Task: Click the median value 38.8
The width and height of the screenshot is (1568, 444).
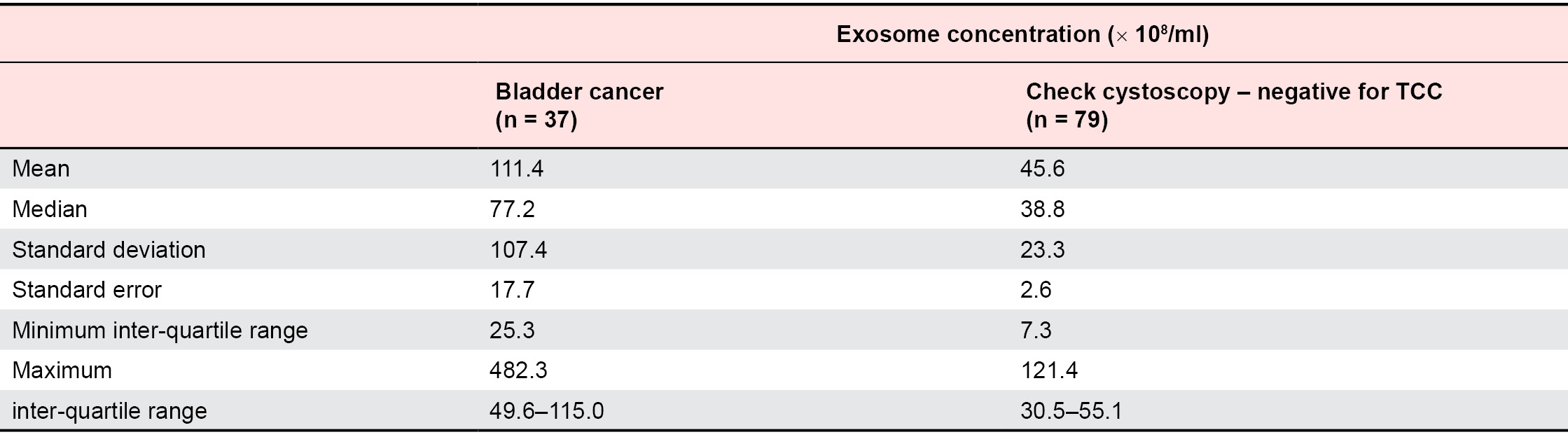Action: [x=1042, y=209]
